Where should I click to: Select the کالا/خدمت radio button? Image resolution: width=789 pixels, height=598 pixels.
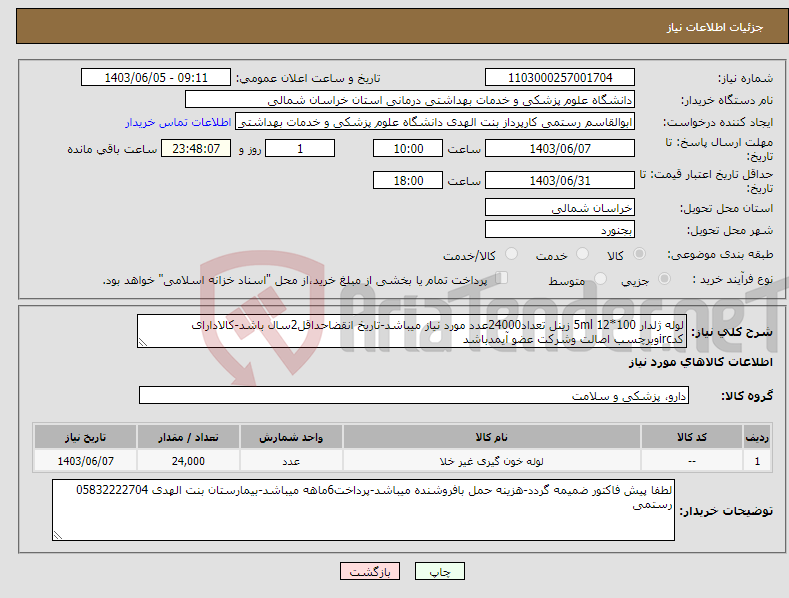511,254
